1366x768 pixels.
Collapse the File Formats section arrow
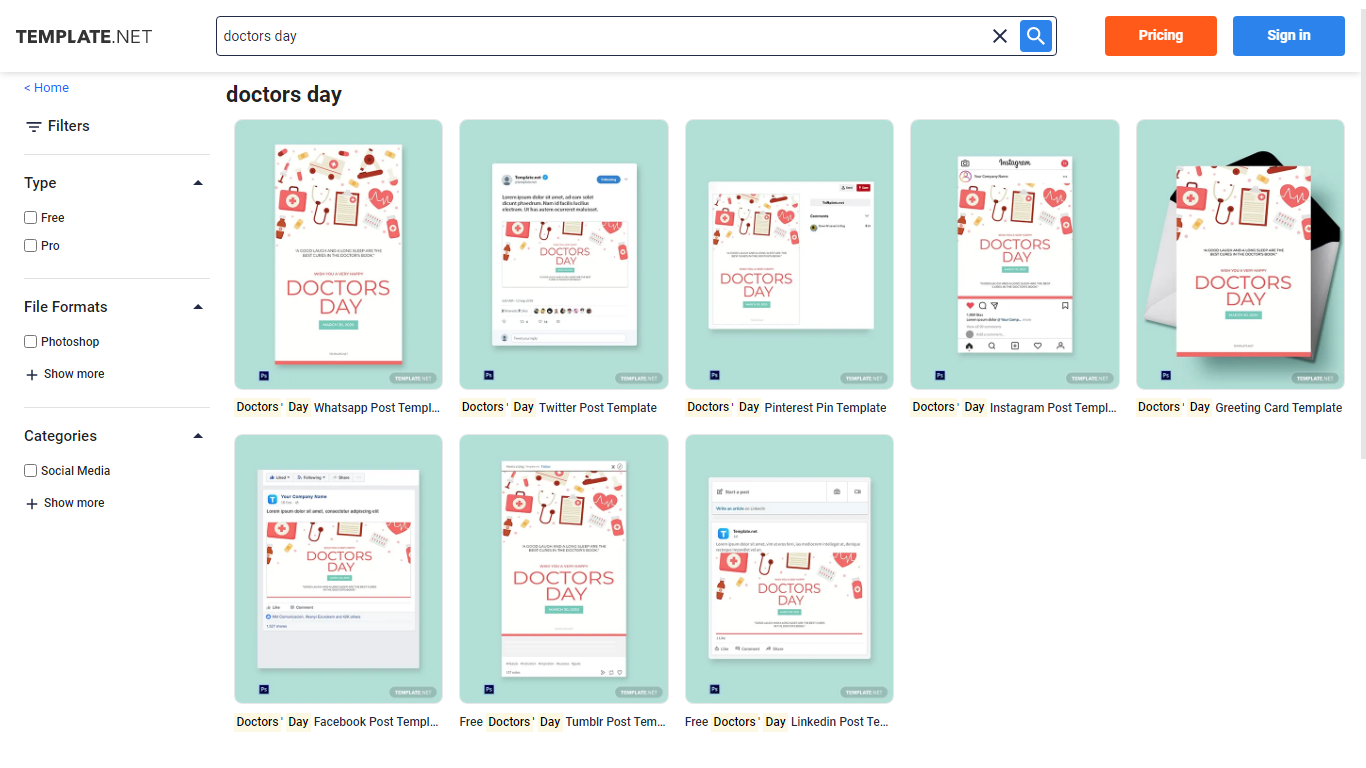(198, 307)
